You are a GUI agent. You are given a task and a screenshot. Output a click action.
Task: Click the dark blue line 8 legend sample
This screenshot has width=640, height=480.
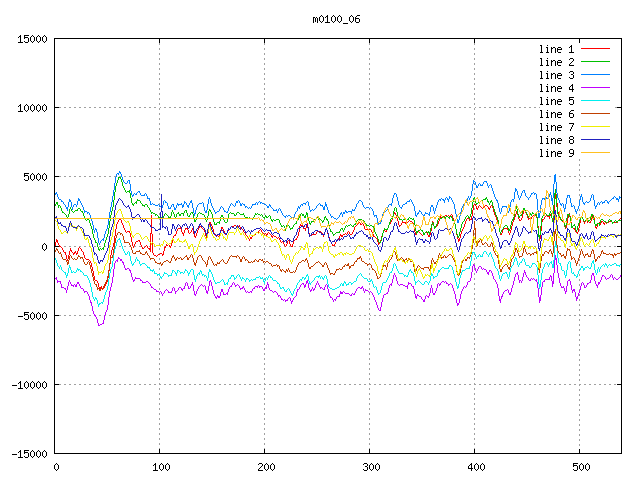[x=596, y=140]
